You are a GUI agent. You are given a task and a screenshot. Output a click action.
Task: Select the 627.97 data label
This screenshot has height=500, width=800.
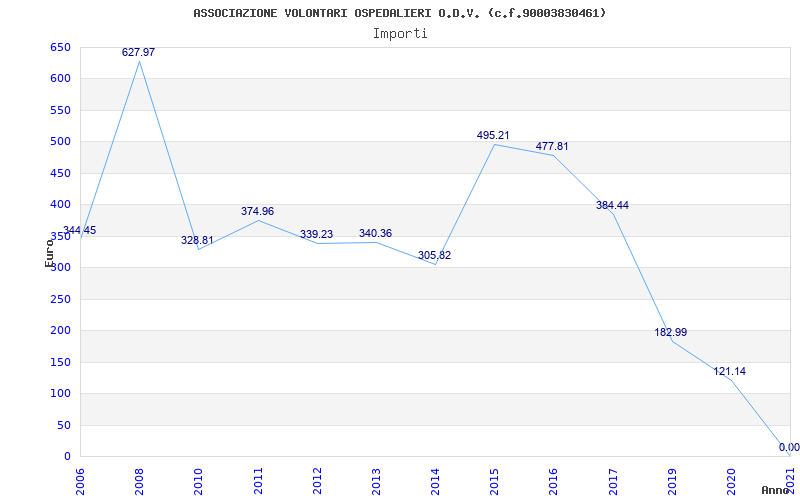click(x=138, y=52)
